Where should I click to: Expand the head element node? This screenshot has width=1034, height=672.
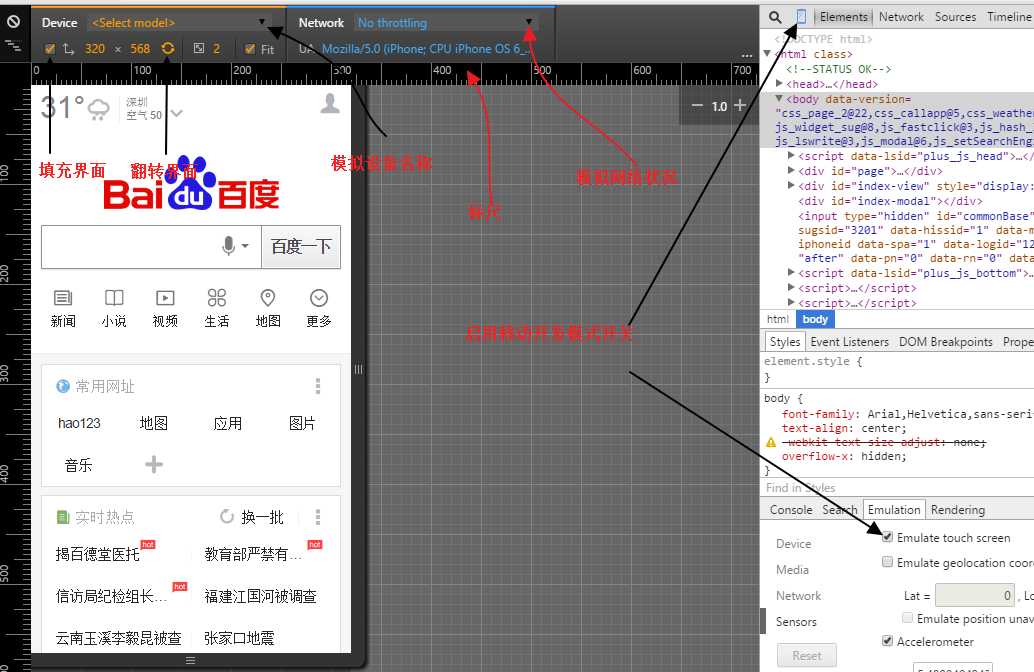(779, 83)
